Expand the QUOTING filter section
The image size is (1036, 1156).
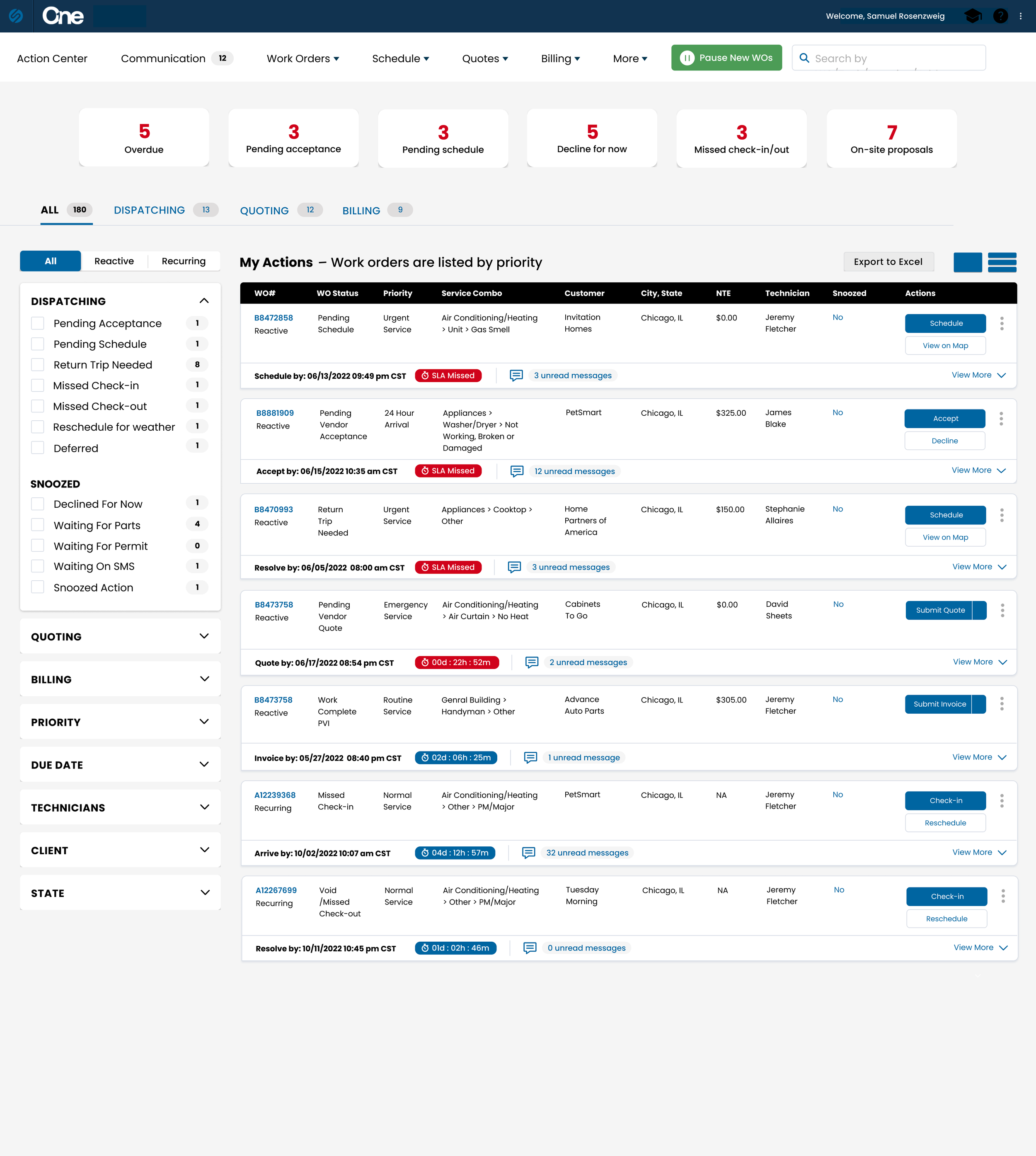tap(204, 636)
